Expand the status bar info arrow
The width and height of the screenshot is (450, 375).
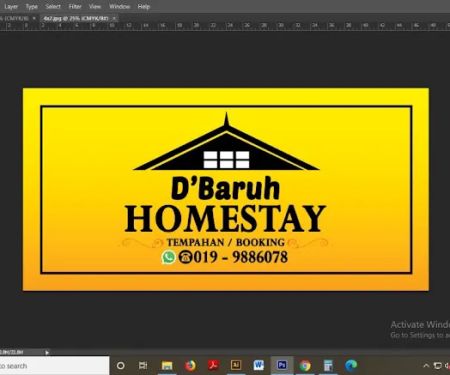coord(47,352)
